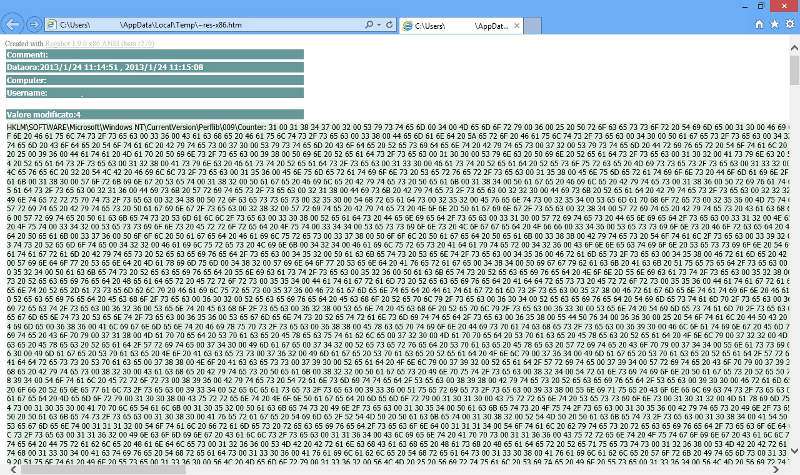800x475 pixels.
Task: Click the 'Username:' header row
Action: 155,93
